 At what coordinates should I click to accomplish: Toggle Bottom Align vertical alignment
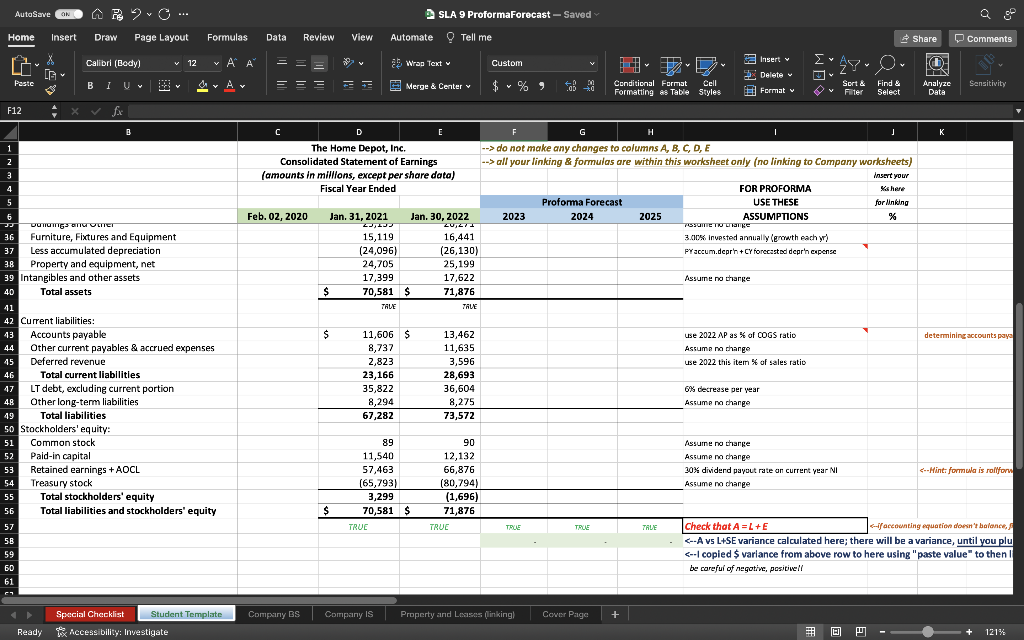[319, 63]
